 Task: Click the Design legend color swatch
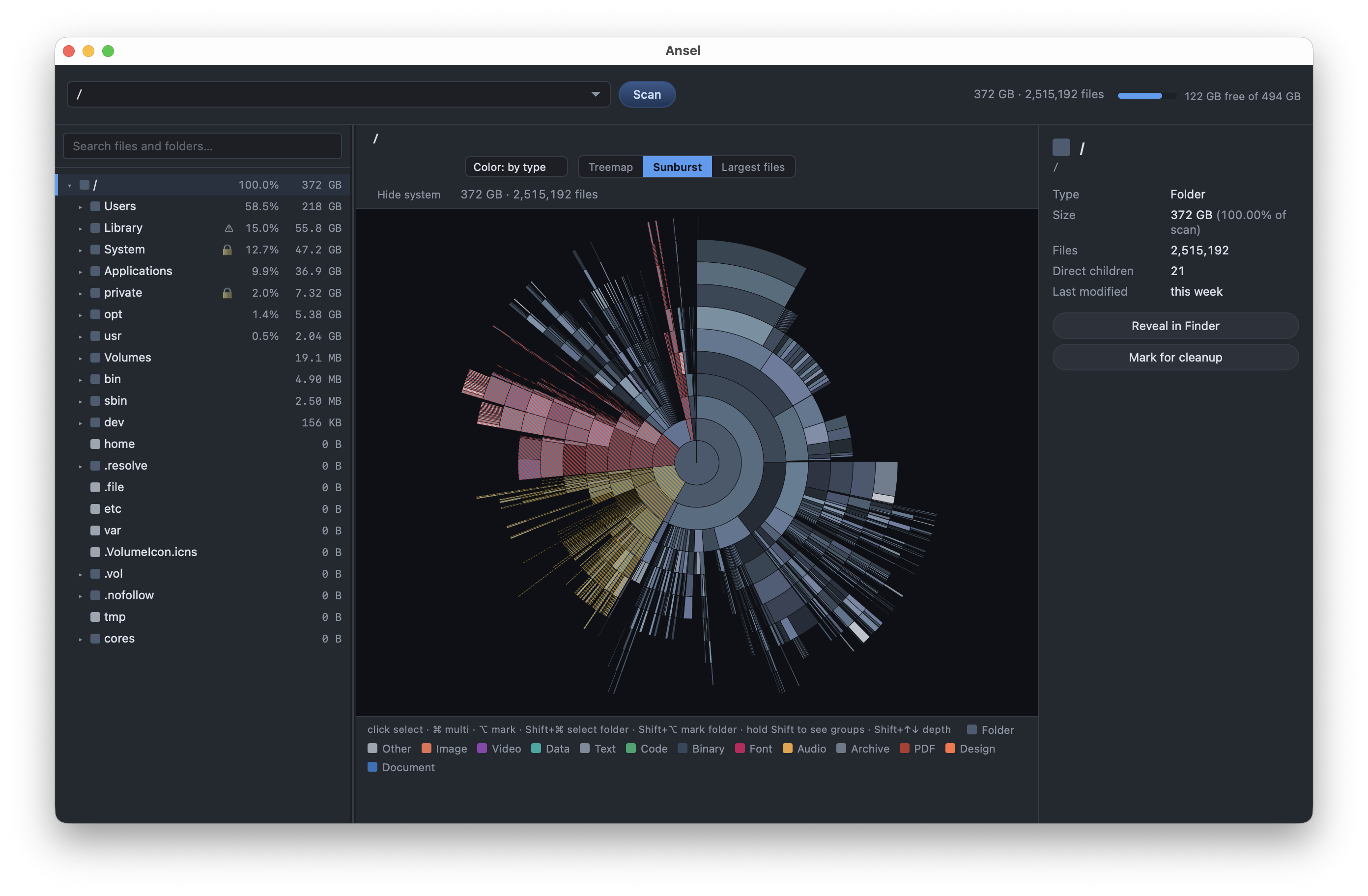[951, 748]
